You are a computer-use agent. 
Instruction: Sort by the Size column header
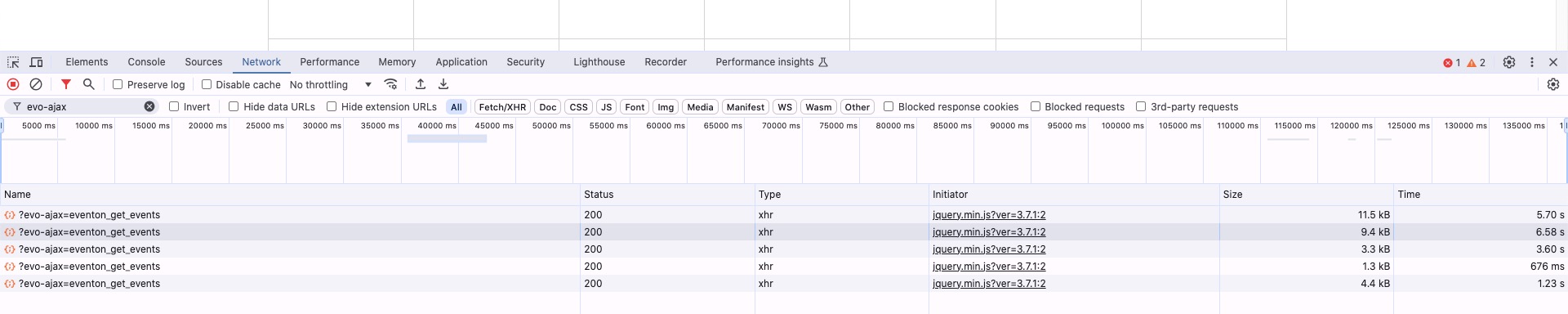pos(1307,195)
